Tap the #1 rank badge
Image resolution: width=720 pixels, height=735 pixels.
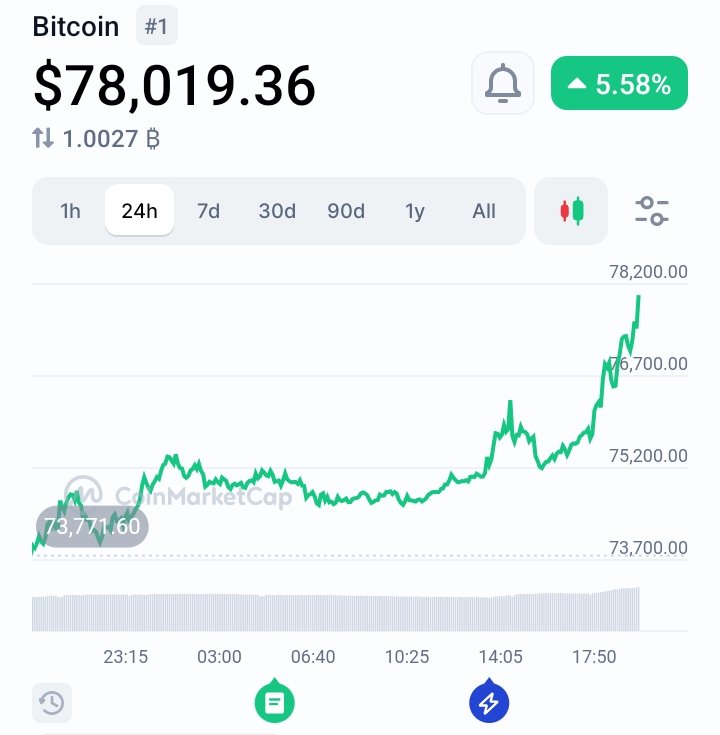tap(157, 26)
